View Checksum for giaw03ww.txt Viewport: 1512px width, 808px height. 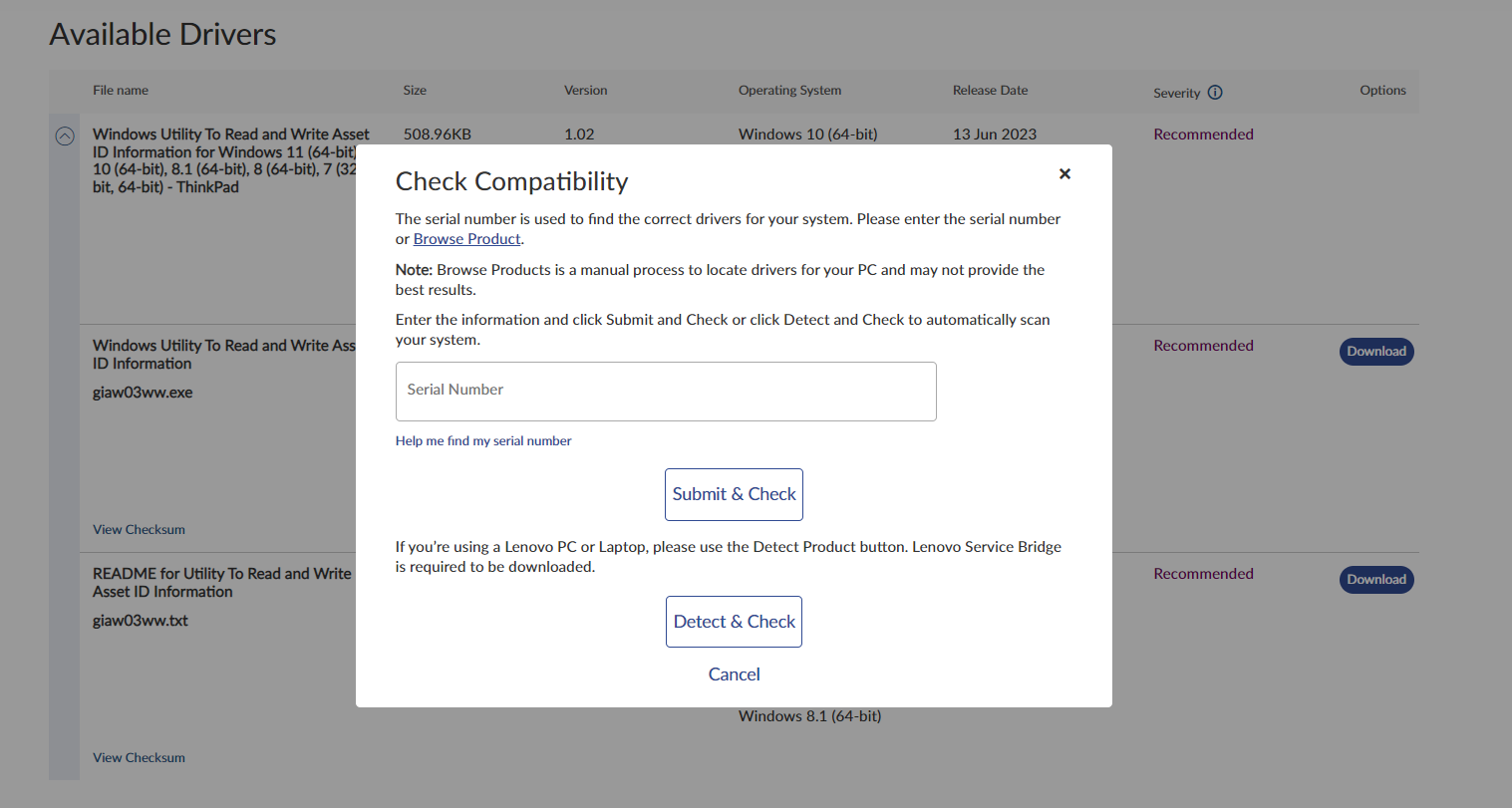[x=139, y=758]
